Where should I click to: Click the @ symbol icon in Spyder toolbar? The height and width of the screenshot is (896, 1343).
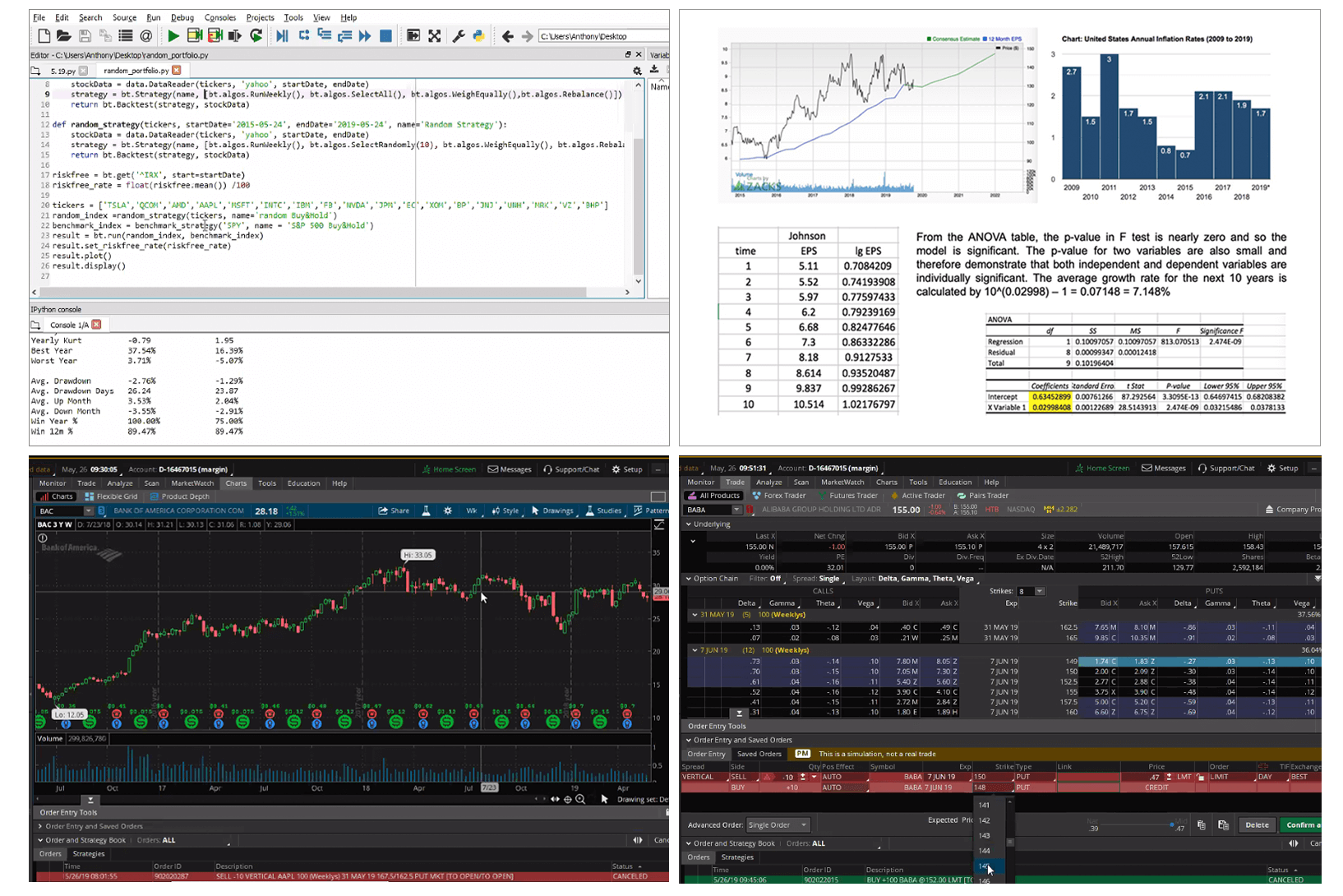coord(146,36)
